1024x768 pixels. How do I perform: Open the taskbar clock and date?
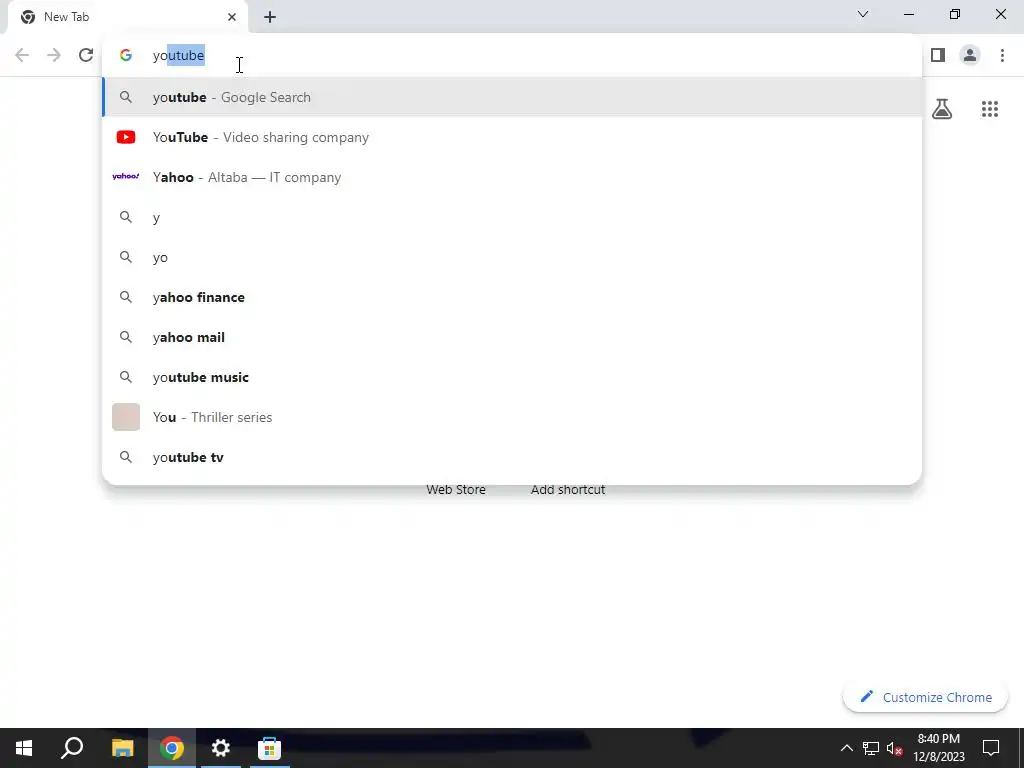click(x=938, y=748)
